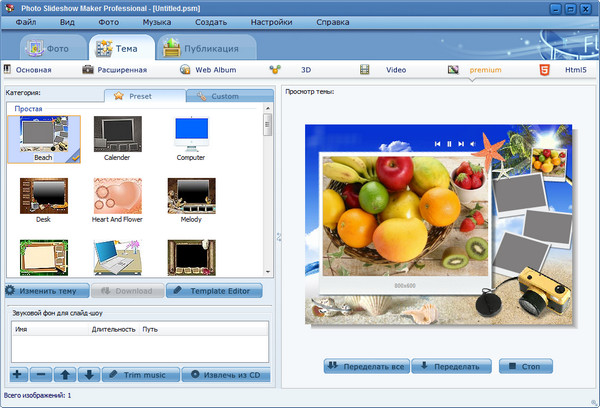Screen dimensions: 600x408
Task: Move music track up with arrow
Action: [x=65, y=374]
